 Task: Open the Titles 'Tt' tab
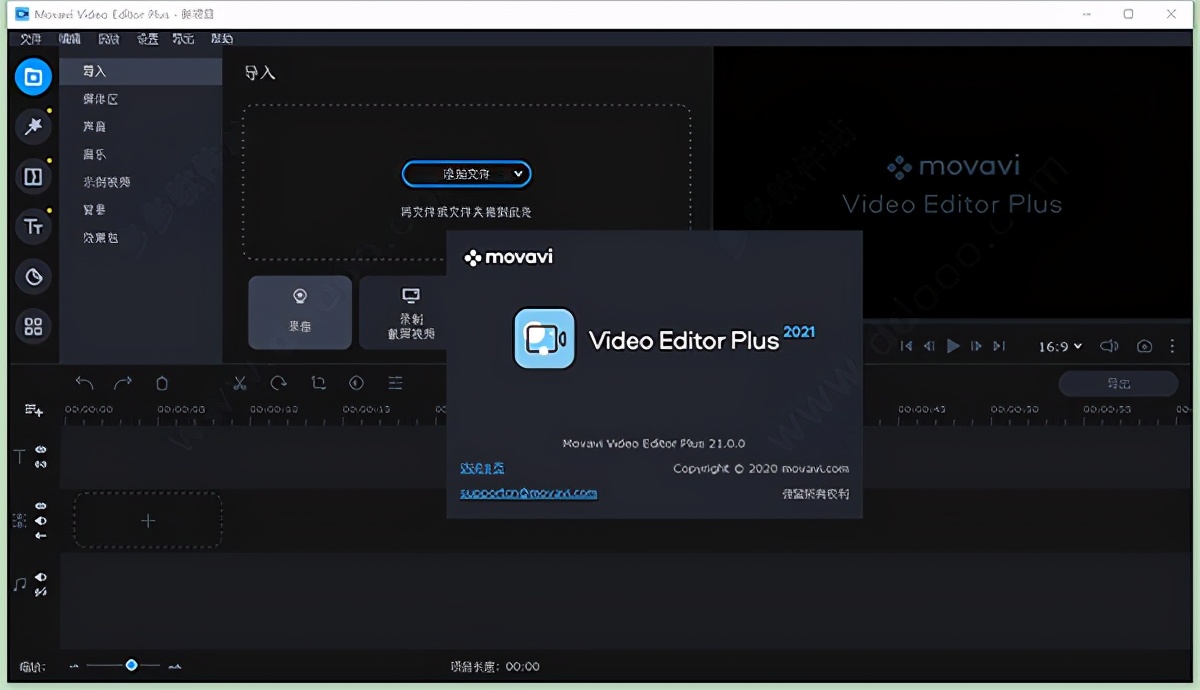coord(33,227)
